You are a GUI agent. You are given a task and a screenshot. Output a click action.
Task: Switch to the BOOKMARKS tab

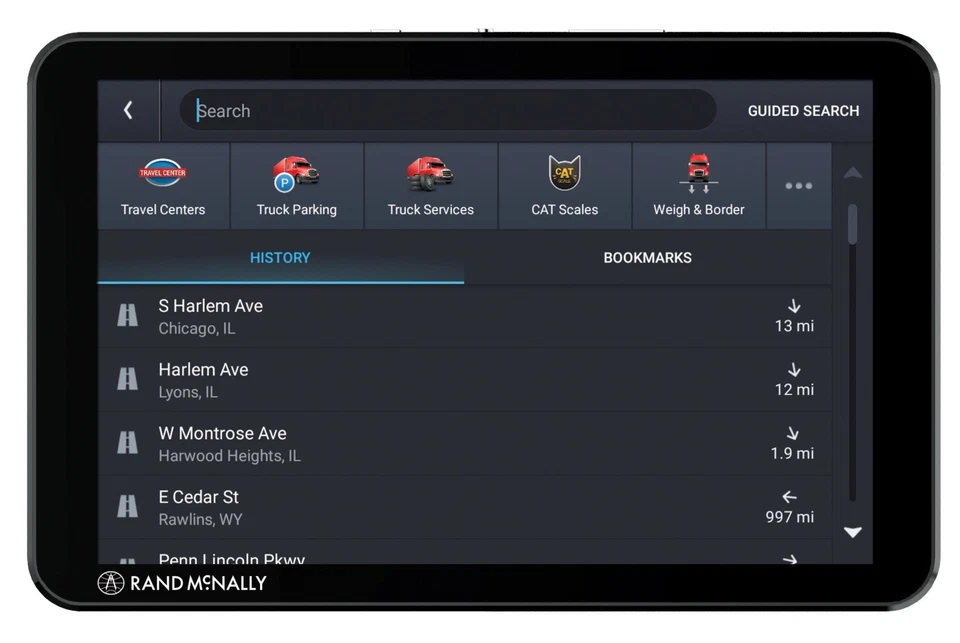click(647, 257)
